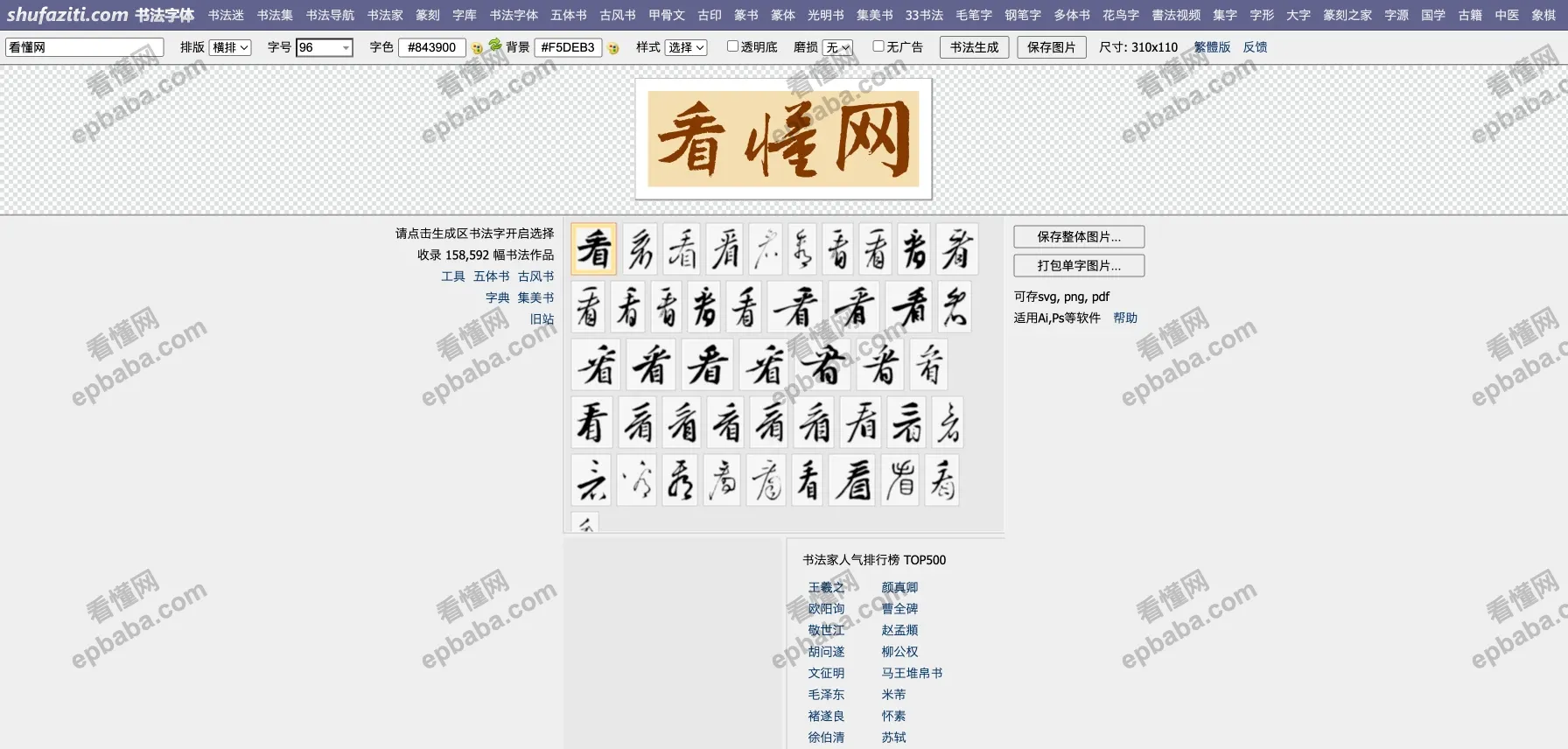The image size is (1568, 749).
Task: Open the 工具 link in left panel
Action: (x=453, y=276)
